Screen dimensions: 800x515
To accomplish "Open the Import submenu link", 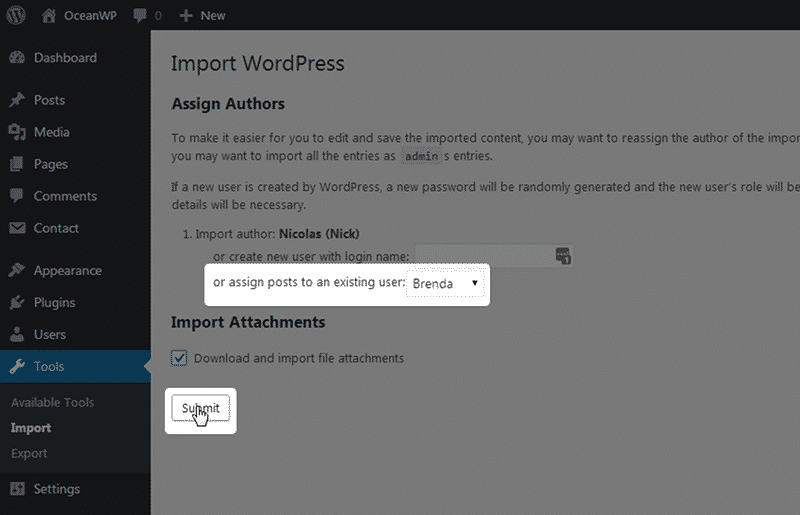I will tap(31, 428).
